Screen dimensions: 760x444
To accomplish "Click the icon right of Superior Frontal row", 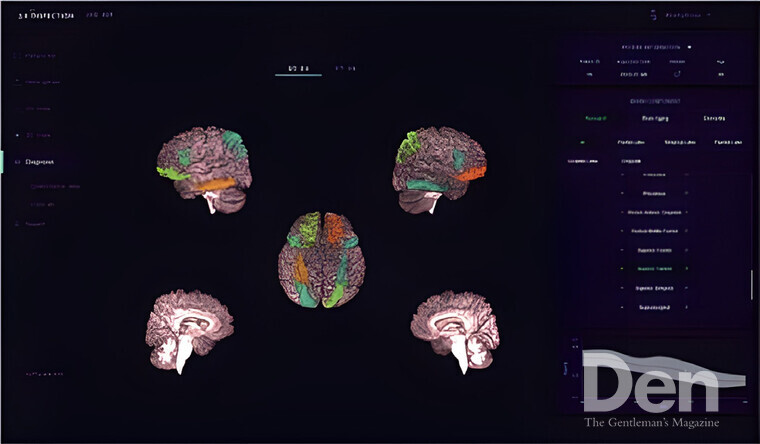I will [x=686, y=250].
